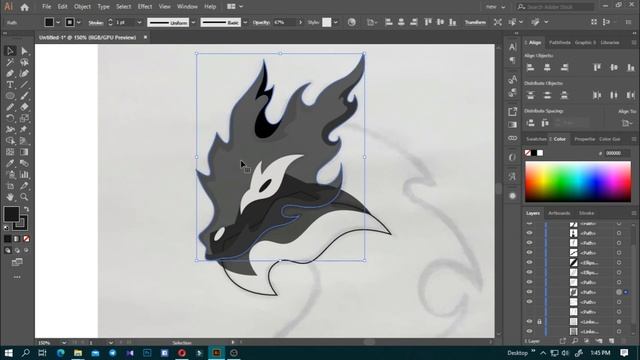Open the zoom level 150% dropdown
Screen dimensions: 640x360
[64, 343]
